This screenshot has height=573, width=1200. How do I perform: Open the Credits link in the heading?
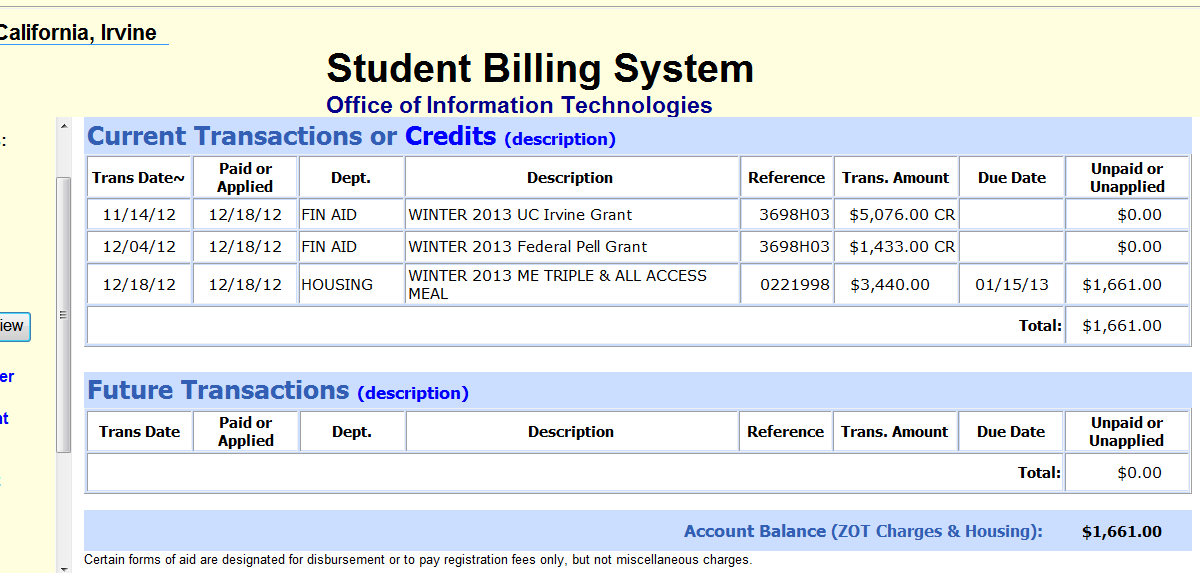pos(450,136)
